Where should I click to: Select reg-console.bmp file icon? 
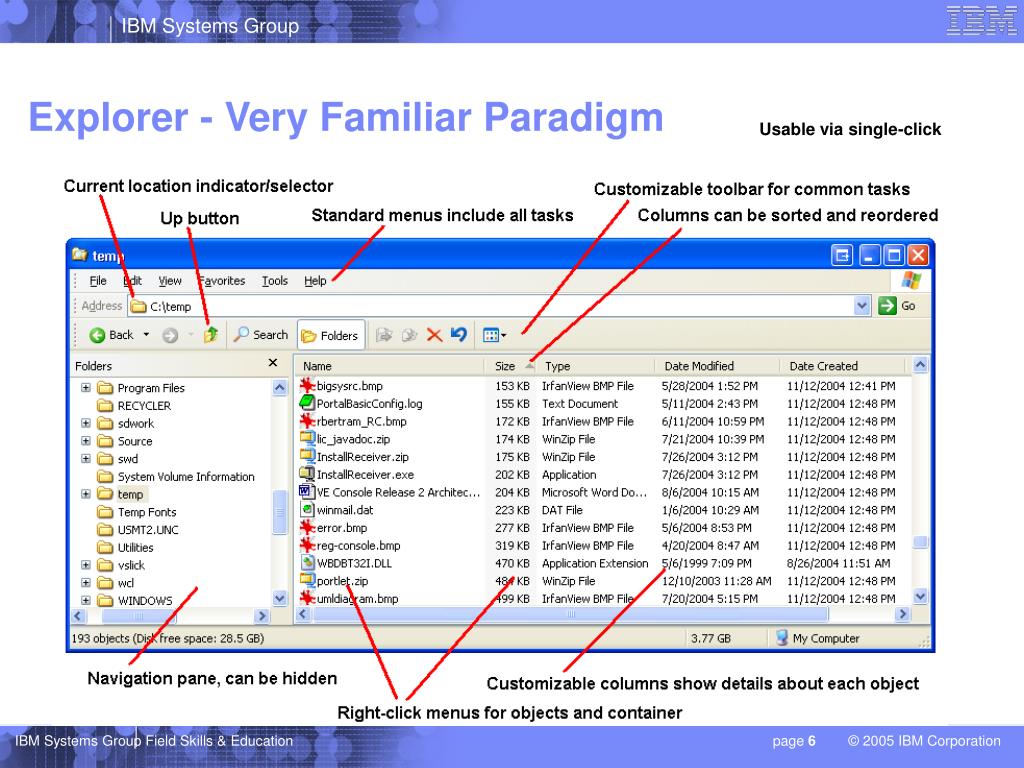point(307,544)
